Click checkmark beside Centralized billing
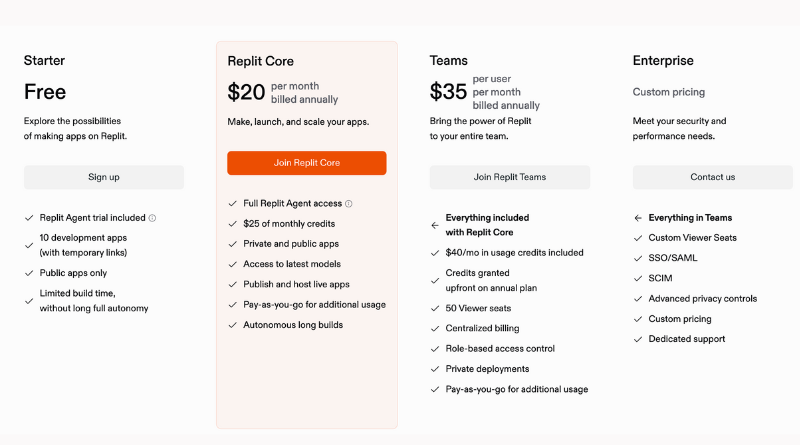The image size is (800, 445). (434, 328)
